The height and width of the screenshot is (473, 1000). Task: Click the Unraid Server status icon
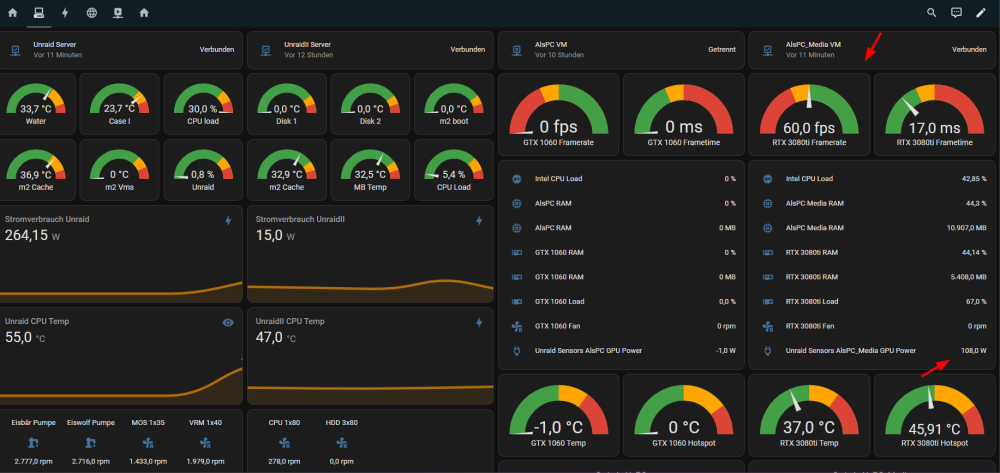(x=15, y=50)
